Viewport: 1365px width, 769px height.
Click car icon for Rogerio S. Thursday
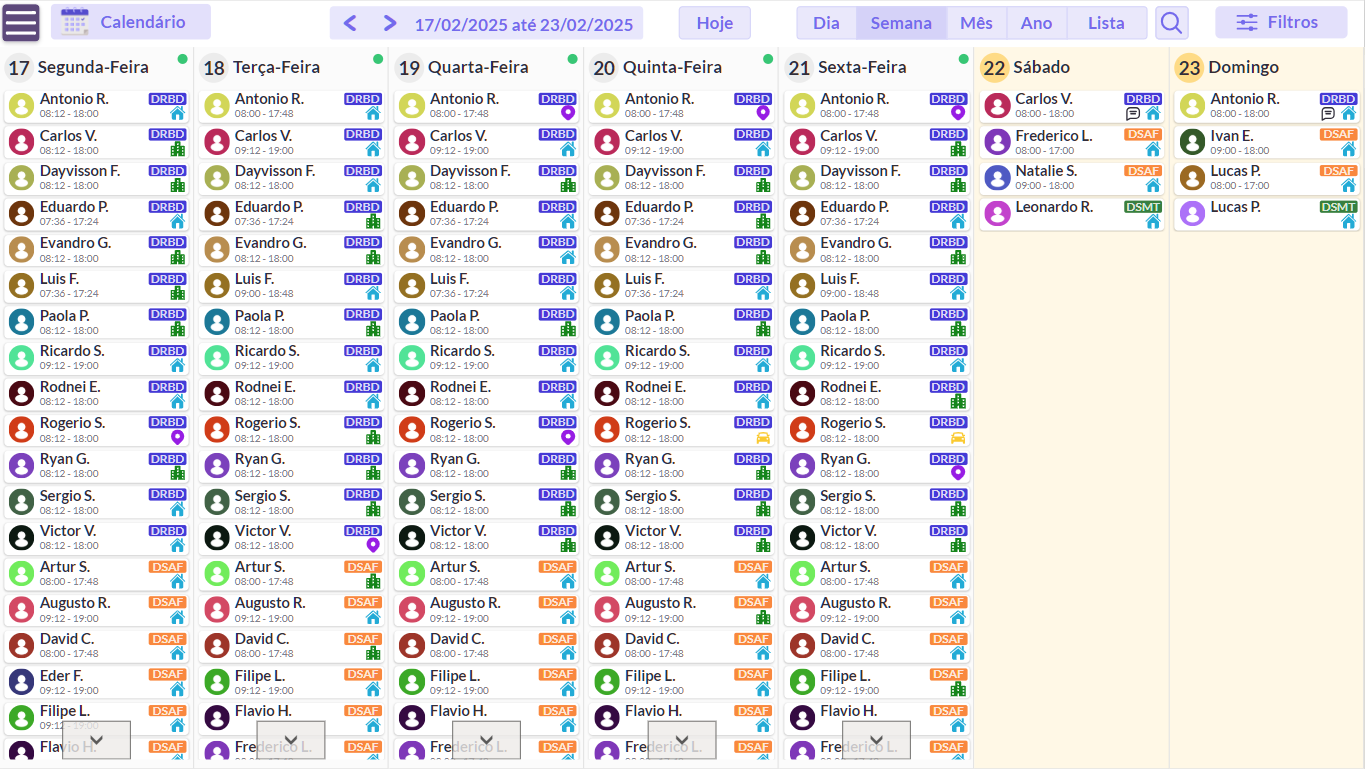763,437
